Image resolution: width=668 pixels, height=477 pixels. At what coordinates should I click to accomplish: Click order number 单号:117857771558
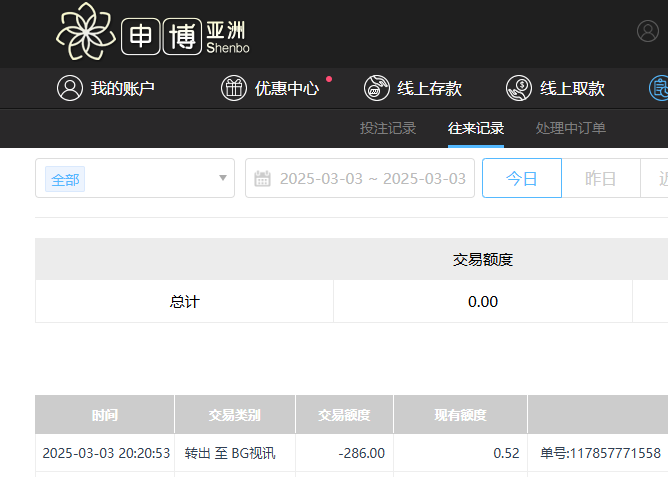601,453
